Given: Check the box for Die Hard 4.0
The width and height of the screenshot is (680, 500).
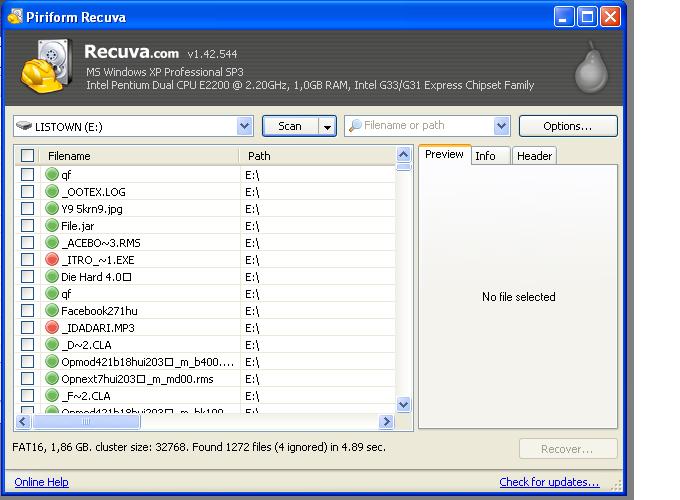Looking at the screenshot, I should point(27,276).
